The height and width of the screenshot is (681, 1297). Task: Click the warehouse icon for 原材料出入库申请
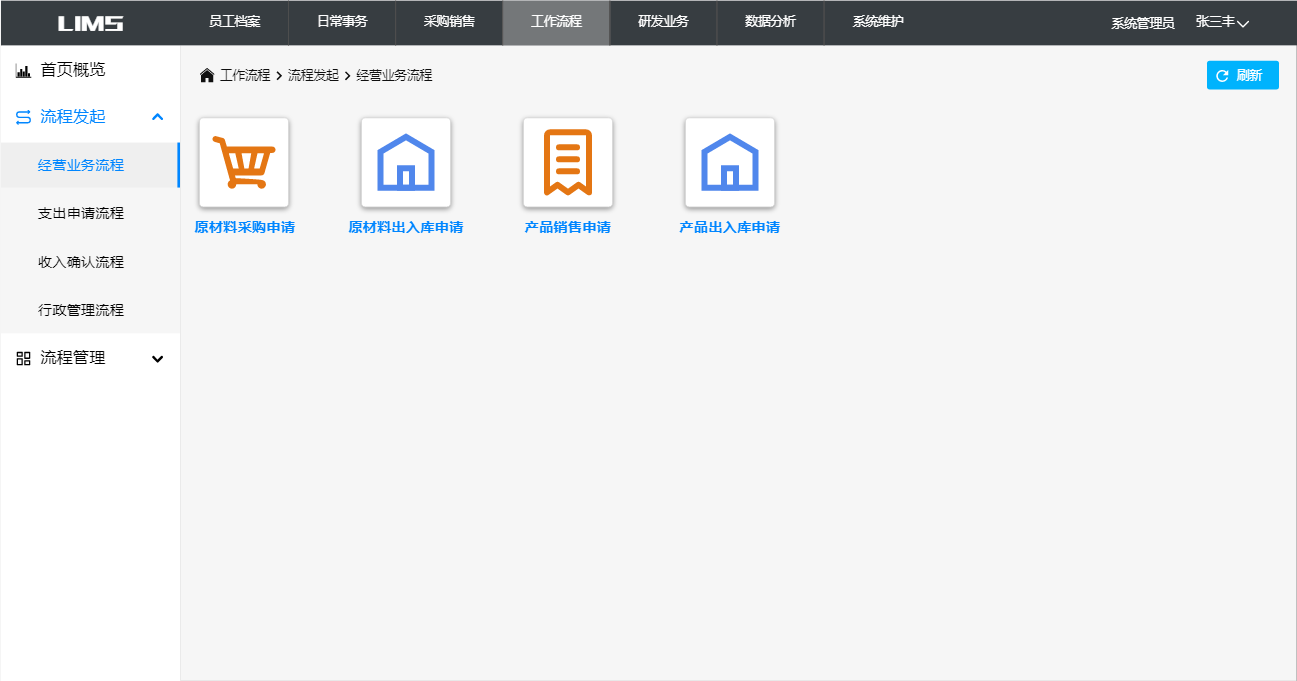(x=406, y=162)
